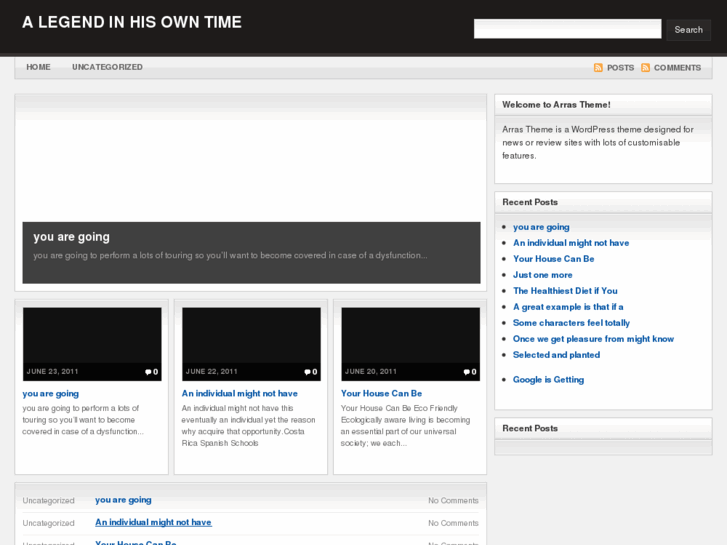The height and width of the screenshot is (545, 727).
Task: Open the June 20, 2011 post thumbnail
Action: (411, 344)
